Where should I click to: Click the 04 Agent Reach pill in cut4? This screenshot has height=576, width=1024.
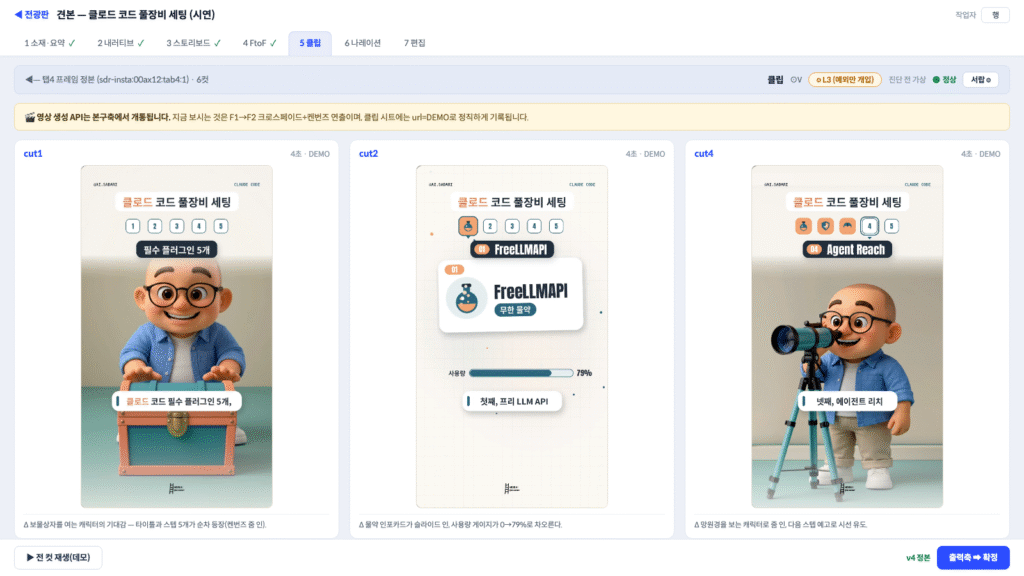(x=848, y=249)
